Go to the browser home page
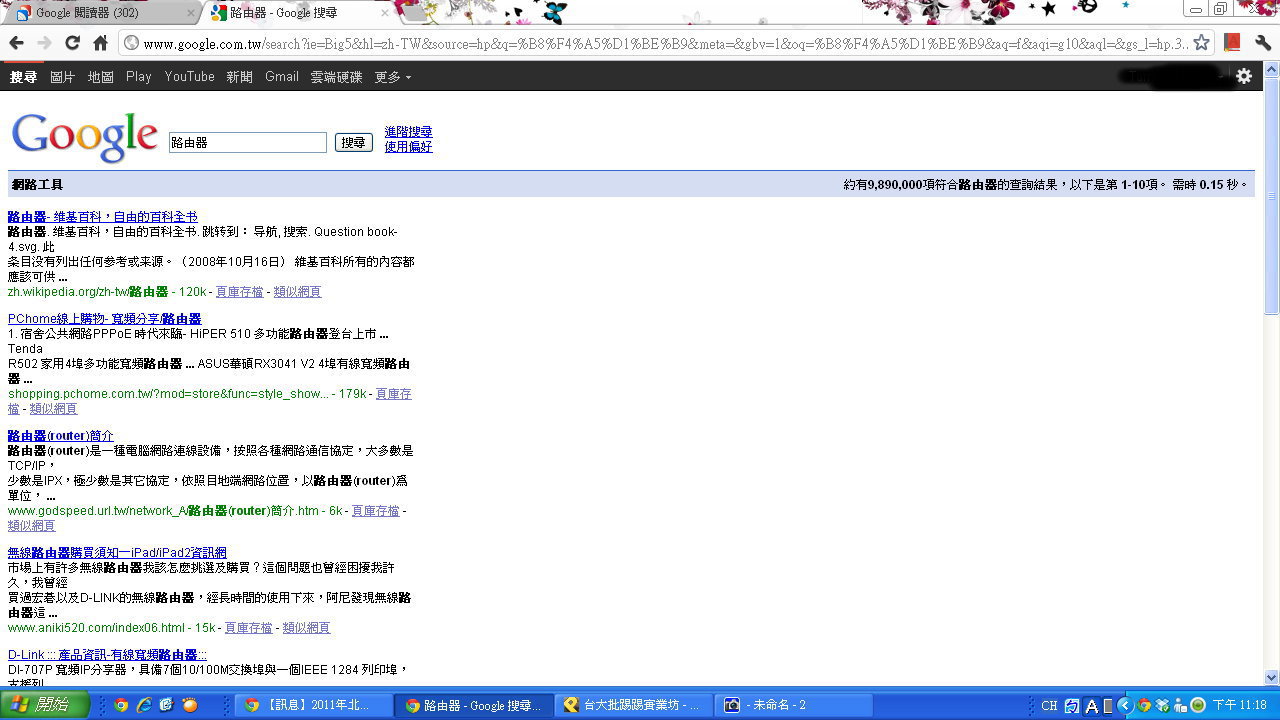Screen dimensions: 1280x720 [100, 43]
